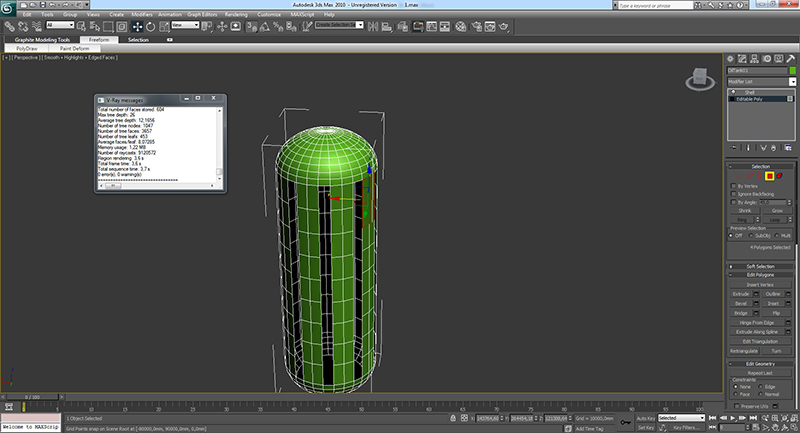The image size is (800, 433).
Task: Toggle the Angle Snap icon
Action: click(265, 27)
